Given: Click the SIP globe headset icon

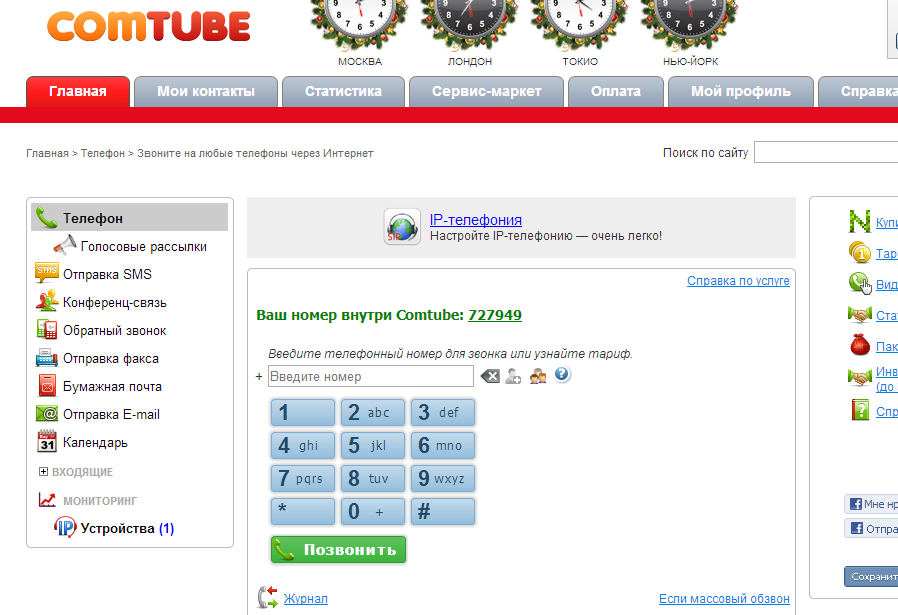Looking at the screenshot, I should click(401, 227).
